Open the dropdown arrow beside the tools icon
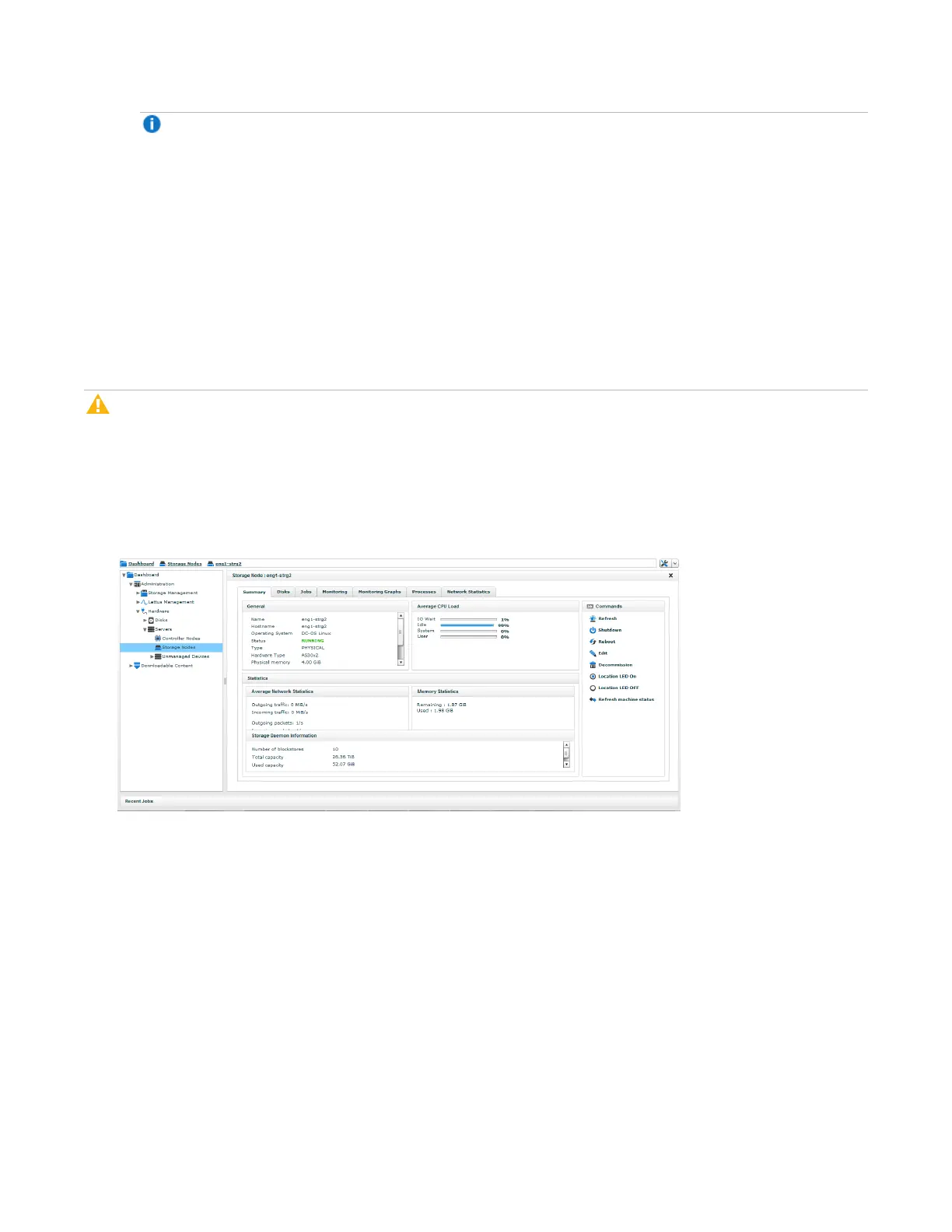 point(675,564)
